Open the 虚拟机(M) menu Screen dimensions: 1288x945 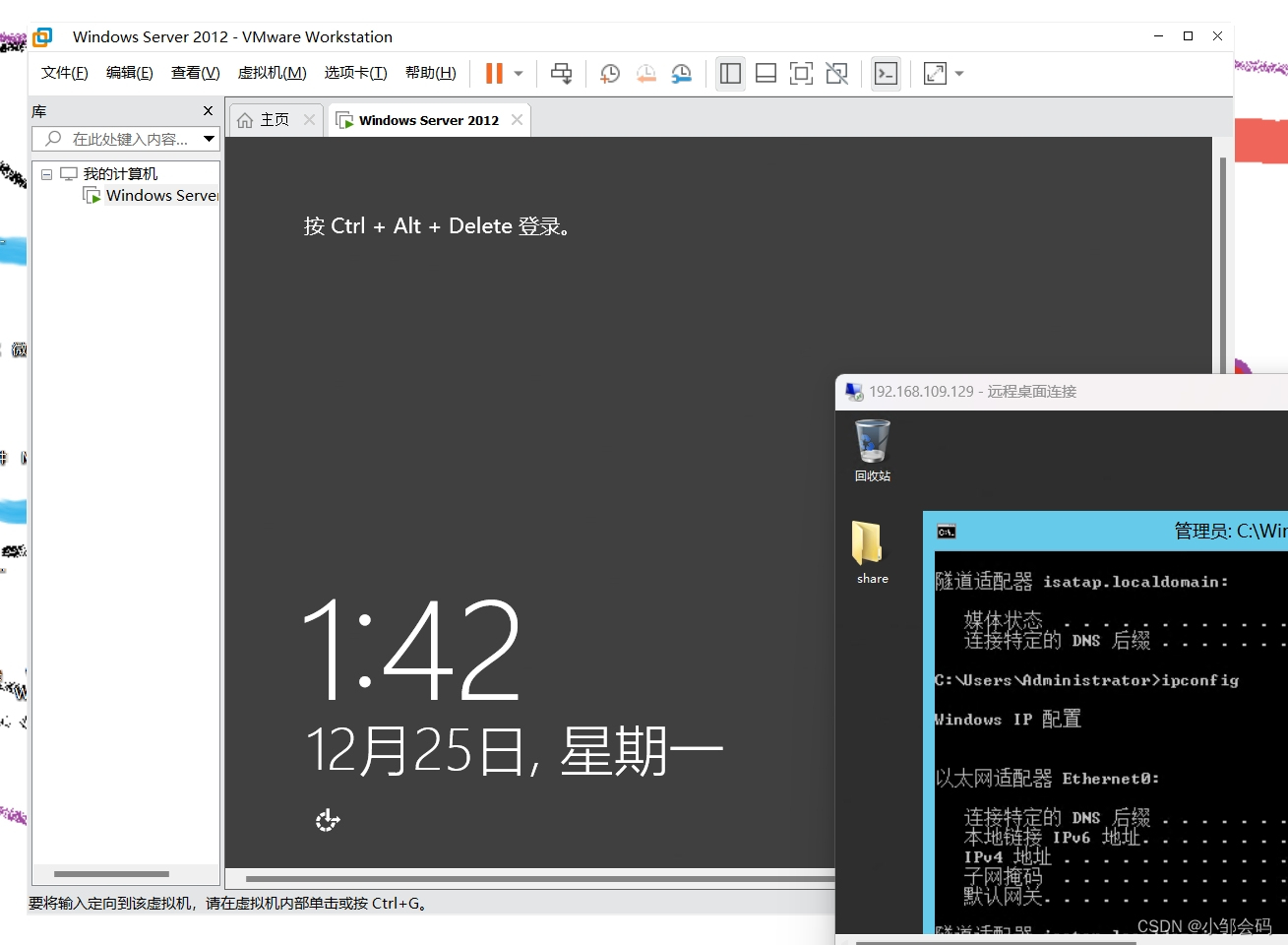coord(272,73)
